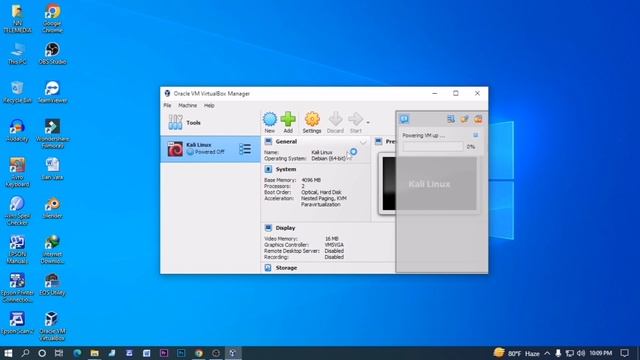Click the System section header
Screen dimensions: 640x360
tap(286, 169)
